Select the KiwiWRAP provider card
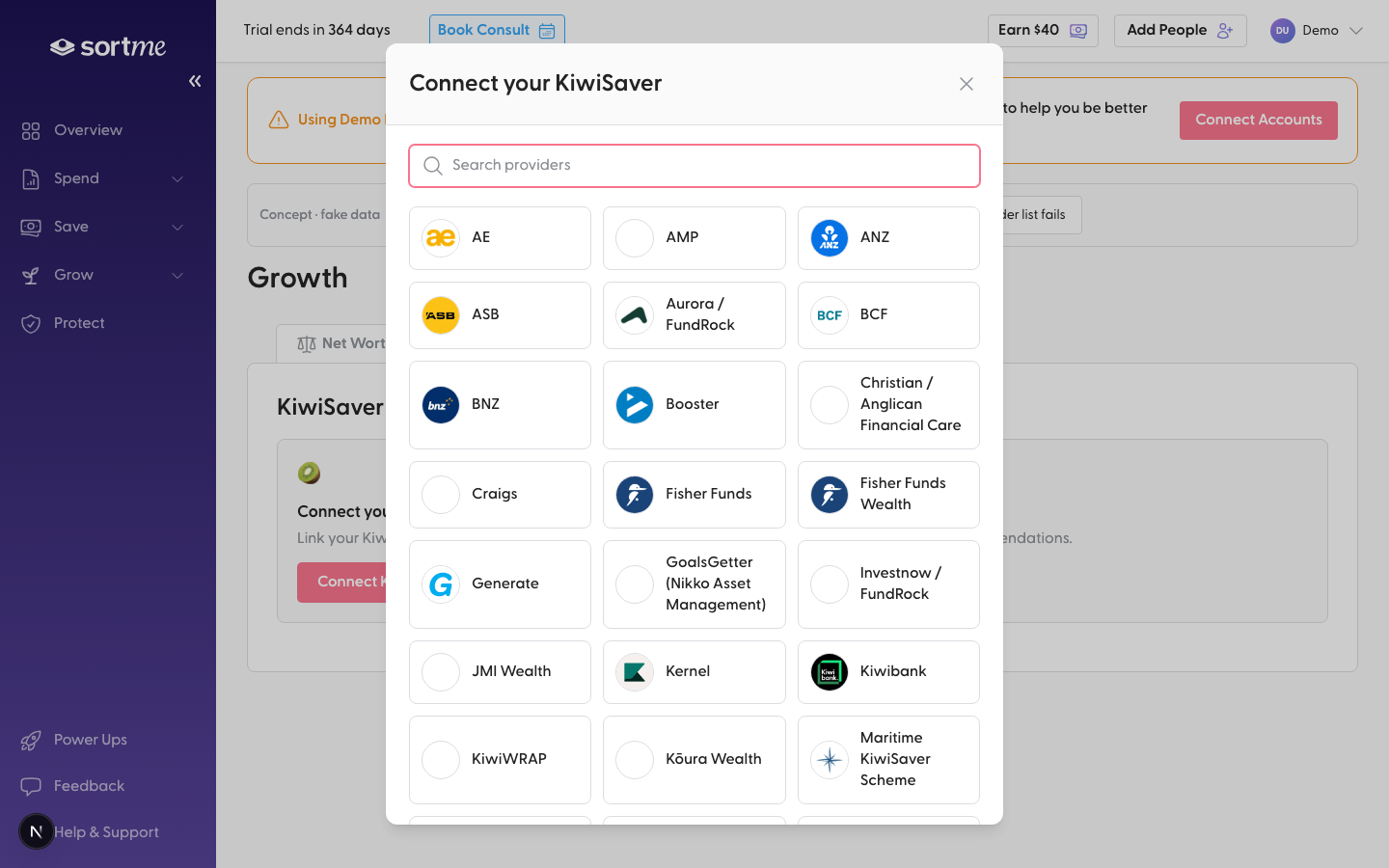1389x868 pixels. tap(500, 760)
